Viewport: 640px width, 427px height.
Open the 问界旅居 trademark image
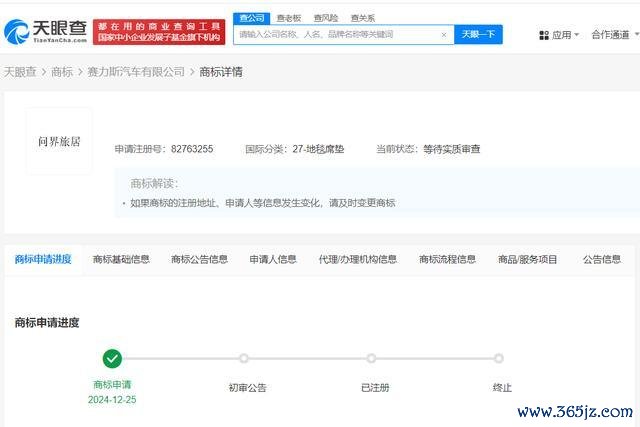pyautogui.click(x=59, y=141)
